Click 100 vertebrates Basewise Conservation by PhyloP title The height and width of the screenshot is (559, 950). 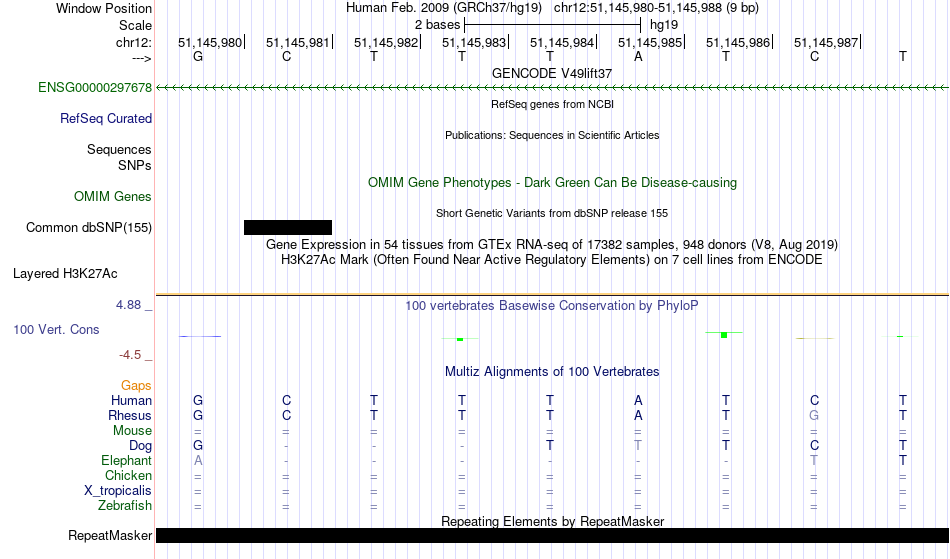552,305
